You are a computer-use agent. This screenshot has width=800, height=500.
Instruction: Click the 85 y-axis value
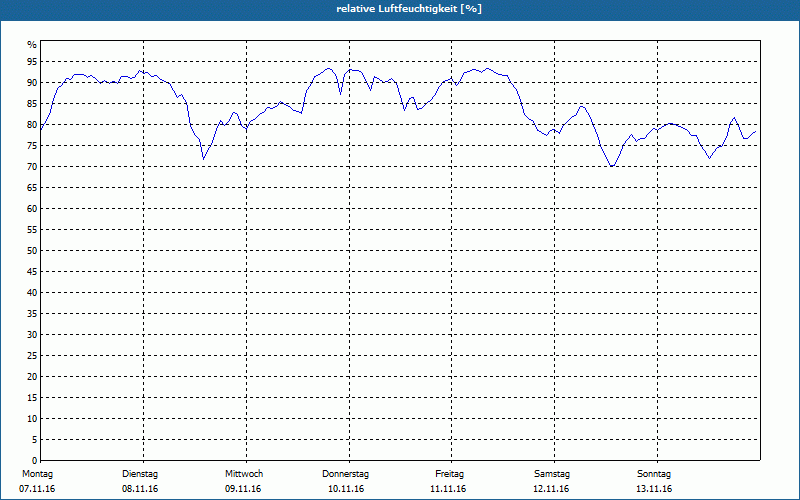coord(32,104)
